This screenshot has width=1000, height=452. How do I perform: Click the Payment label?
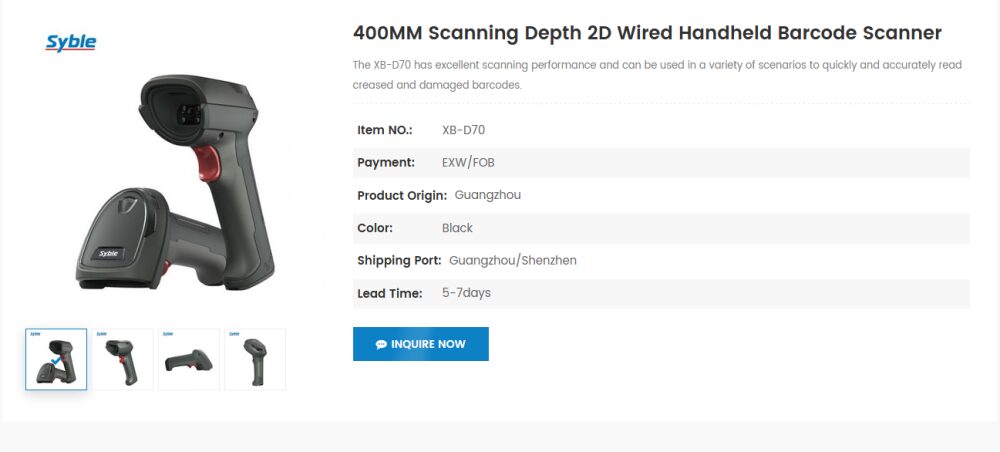point(386,162)
